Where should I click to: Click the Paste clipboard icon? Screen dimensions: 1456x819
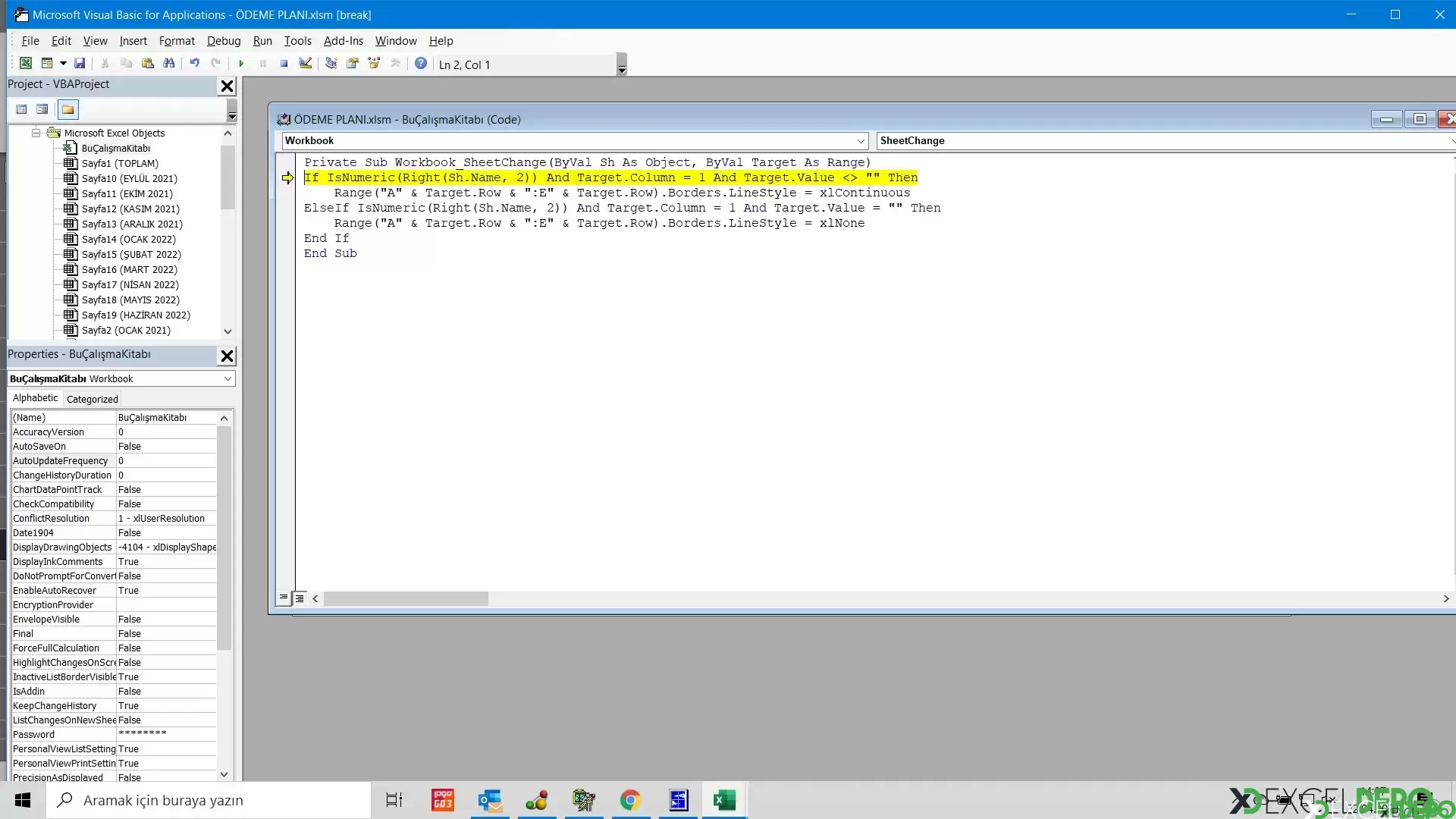tap(148, 64)
